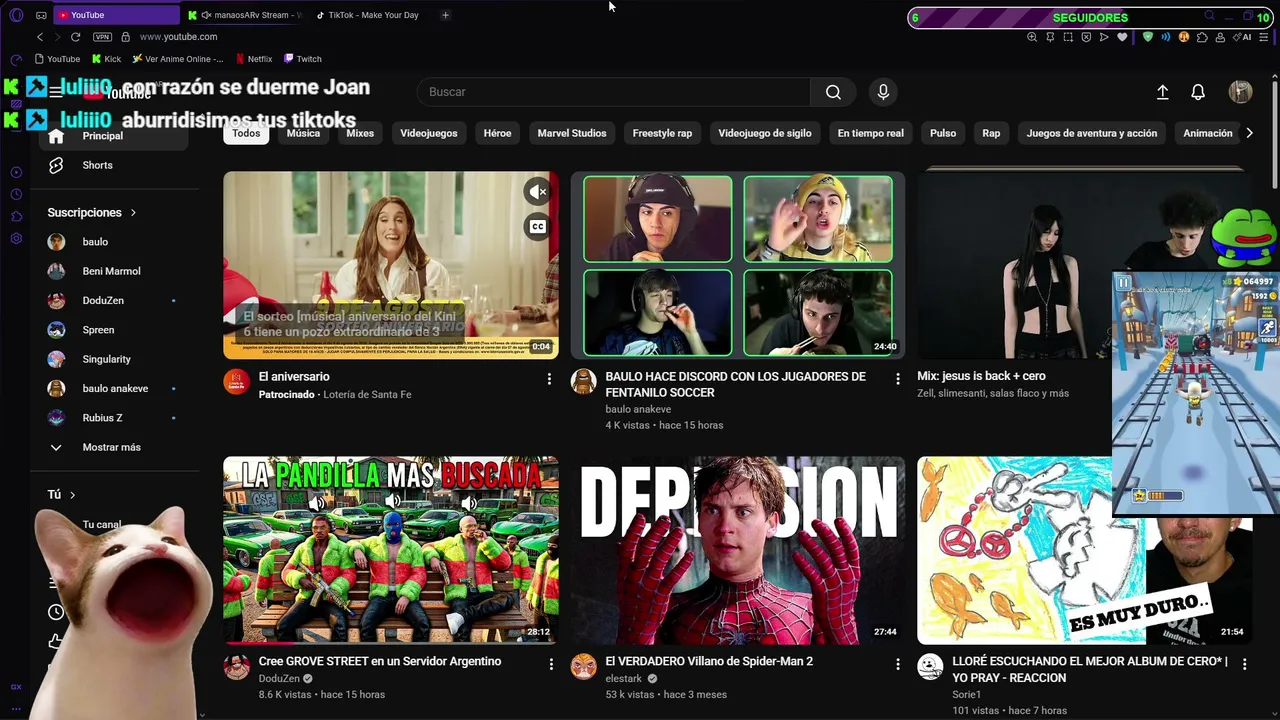The image size is (1280, 720).
Task: Reload the YouTube page
Action: (x=75, y=37)
